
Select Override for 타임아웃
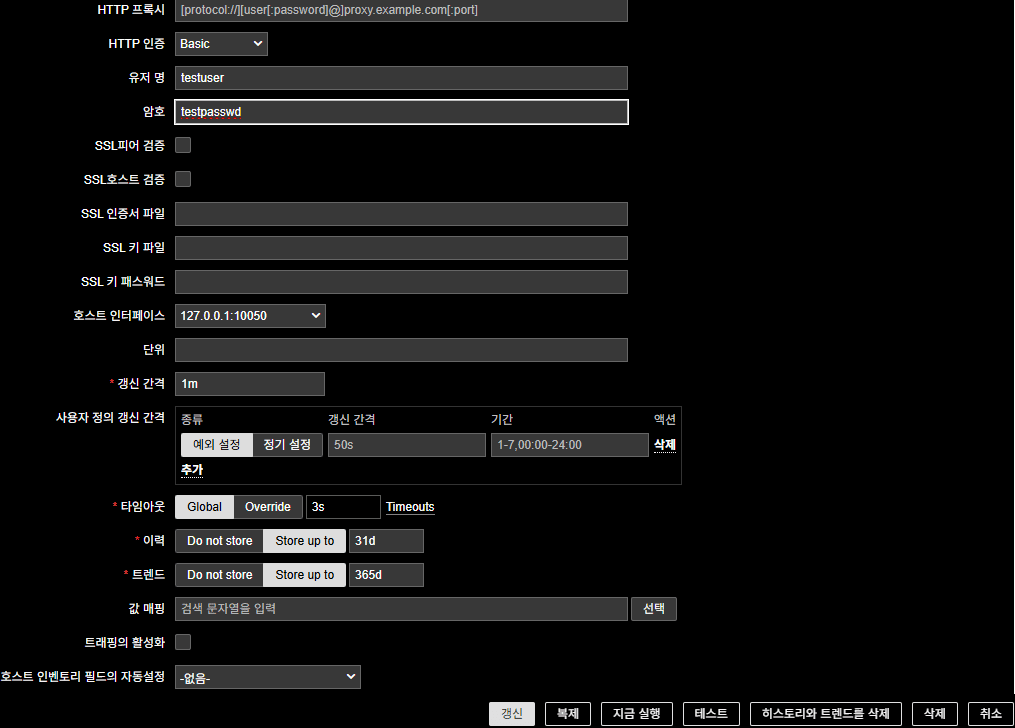[x=267, y=507]
